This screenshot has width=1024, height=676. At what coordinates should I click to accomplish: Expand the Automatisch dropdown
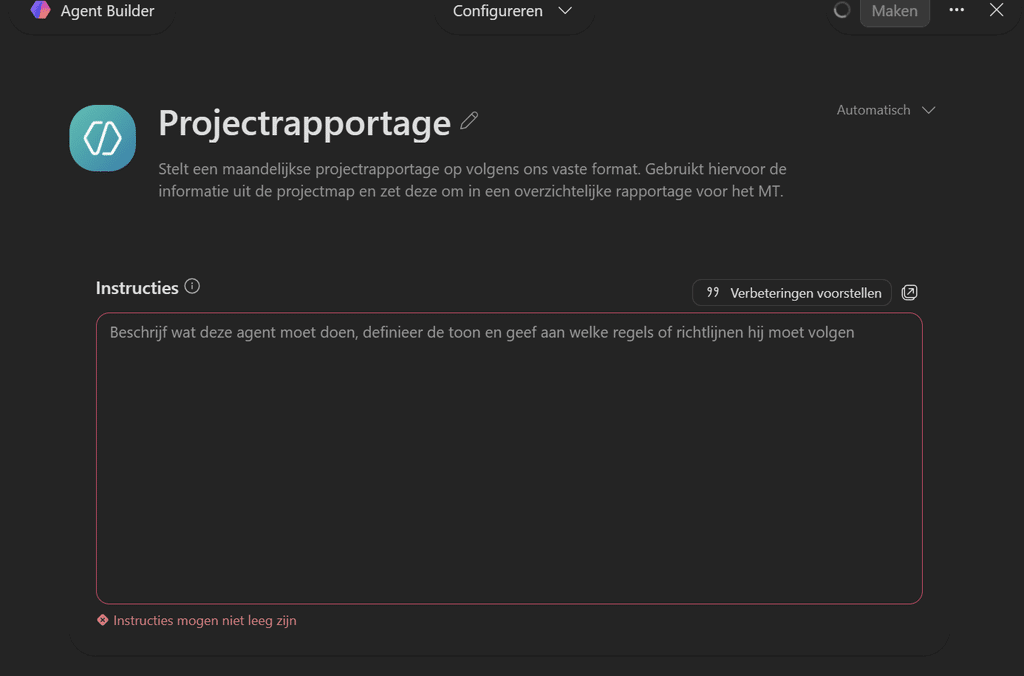coord(886,110)
